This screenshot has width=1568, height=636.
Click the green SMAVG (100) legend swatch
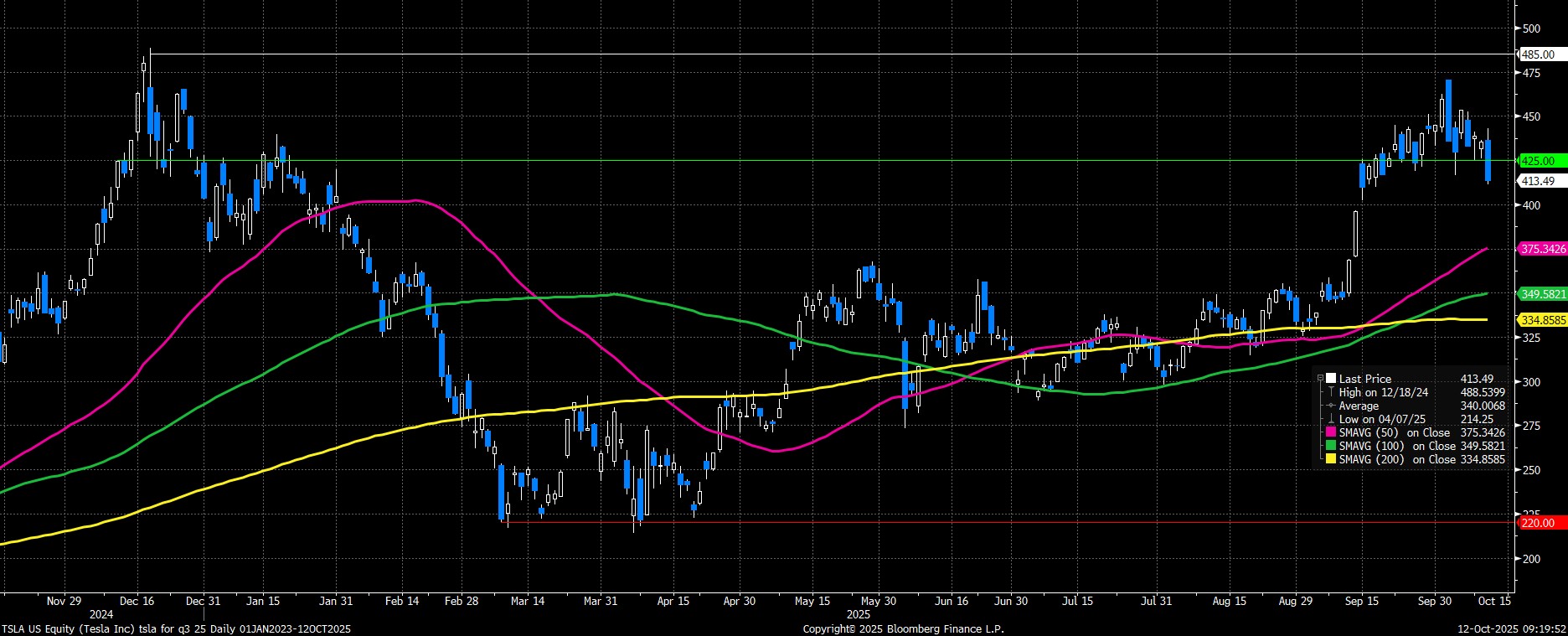pos(1332,446)
